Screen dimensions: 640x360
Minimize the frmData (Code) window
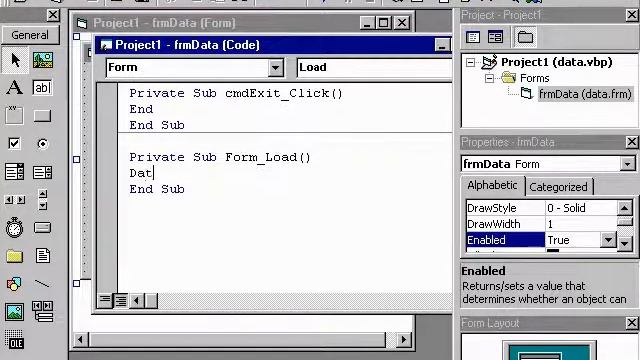(442, 45)
